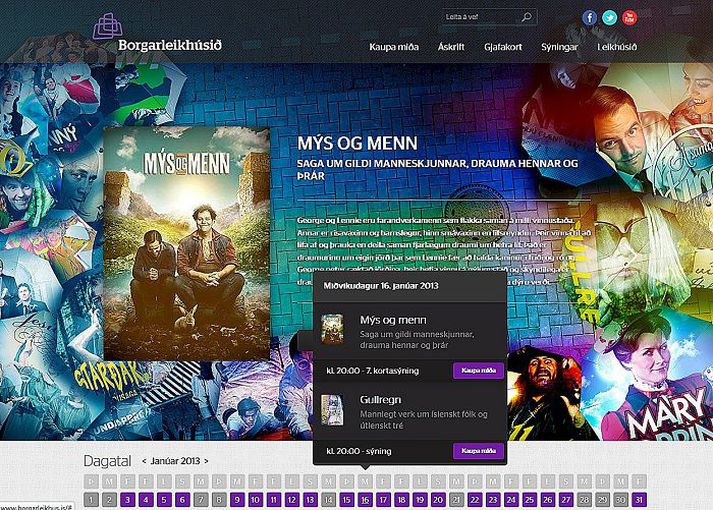Go to previous month in Dagatal

[144, 461]
